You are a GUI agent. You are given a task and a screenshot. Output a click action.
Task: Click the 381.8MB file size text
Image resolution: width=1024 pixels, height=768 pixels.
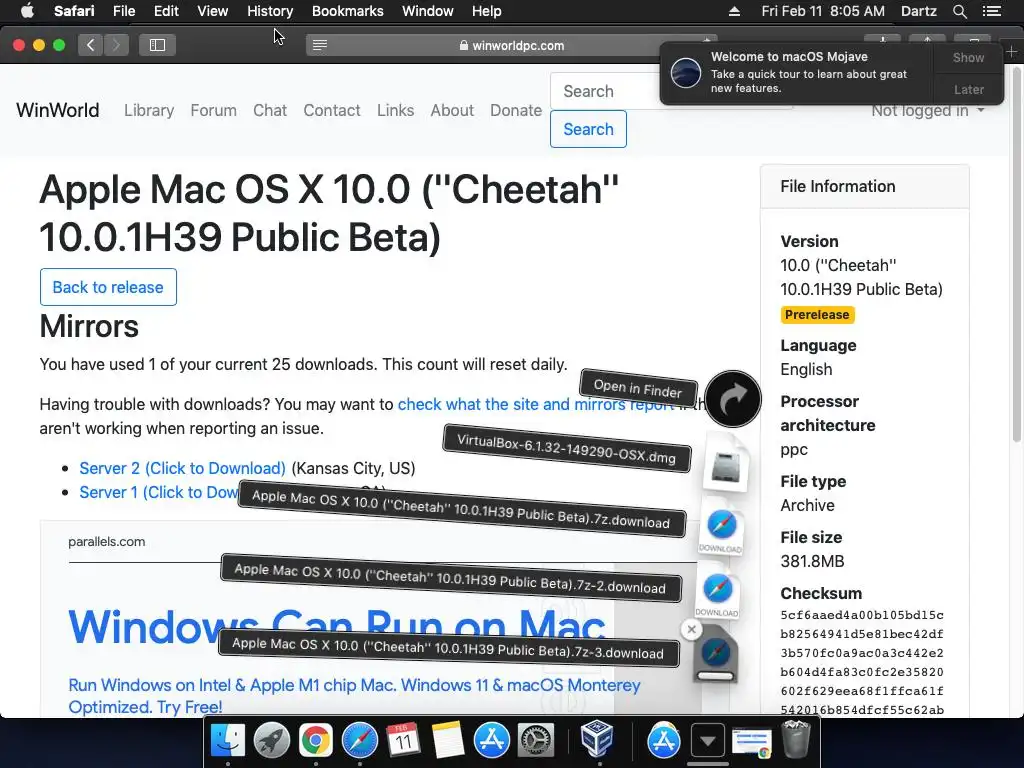812,562
